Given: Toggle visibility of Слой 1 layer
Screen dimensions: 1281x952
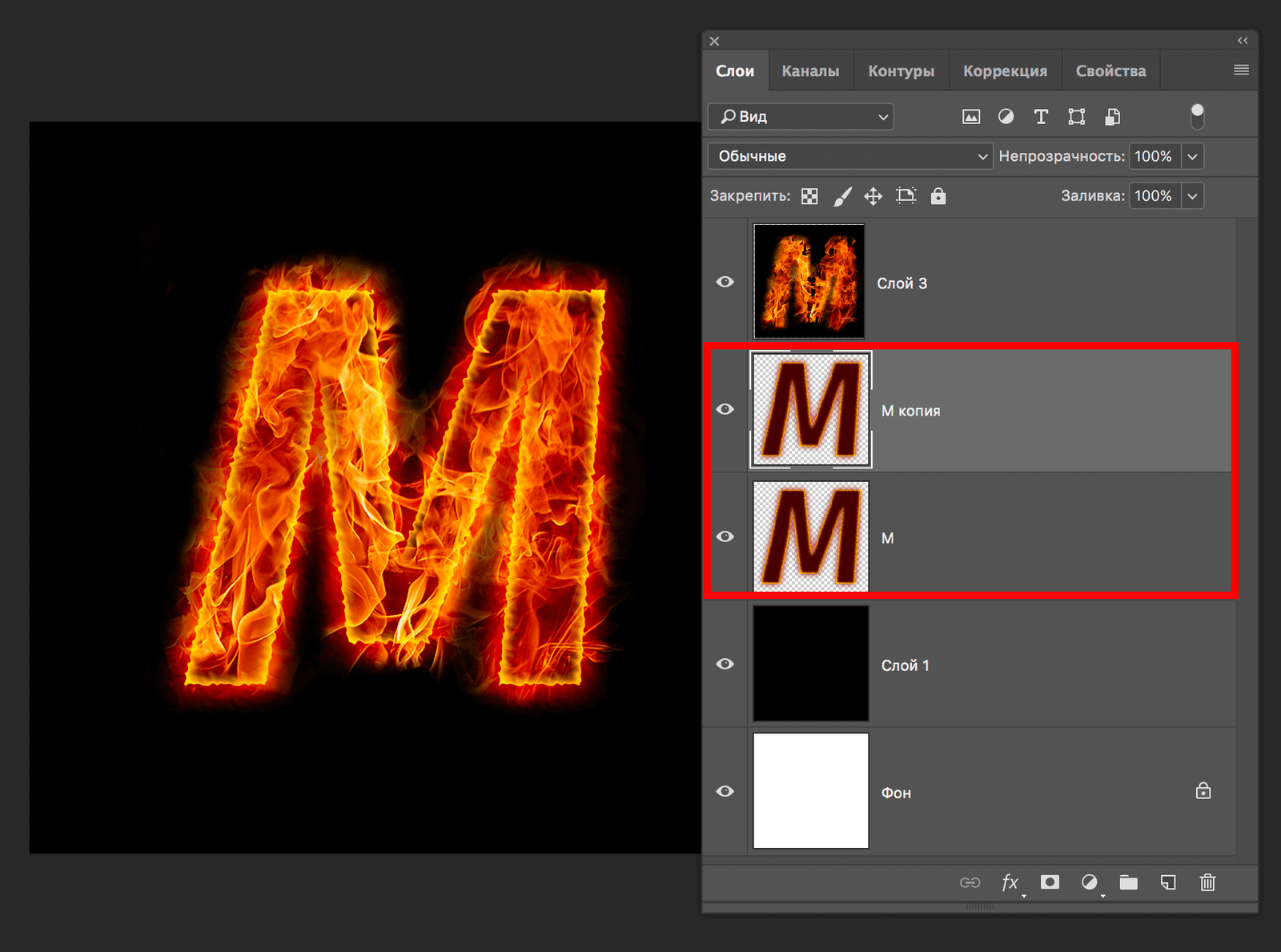Looking at the screenshot, I should click(725, 664).
